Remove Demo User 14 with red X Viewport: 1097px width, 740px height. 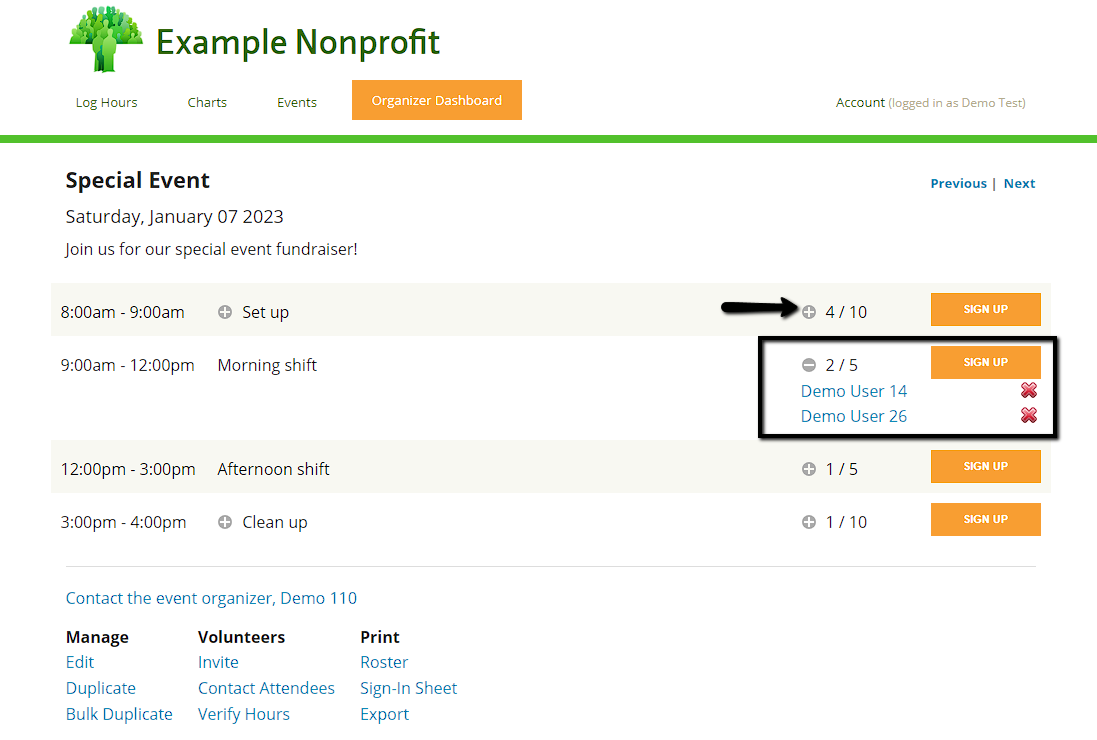[1028, 391]
